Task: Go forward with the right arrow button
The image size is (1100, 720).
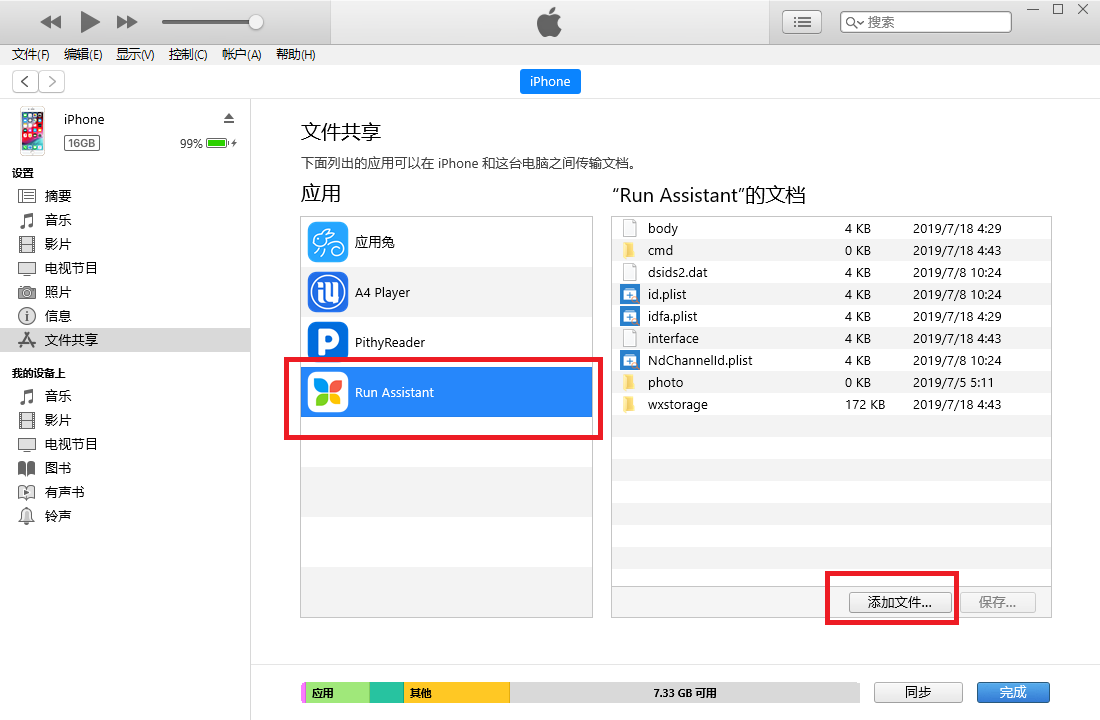Action: [x=52, y=81]
